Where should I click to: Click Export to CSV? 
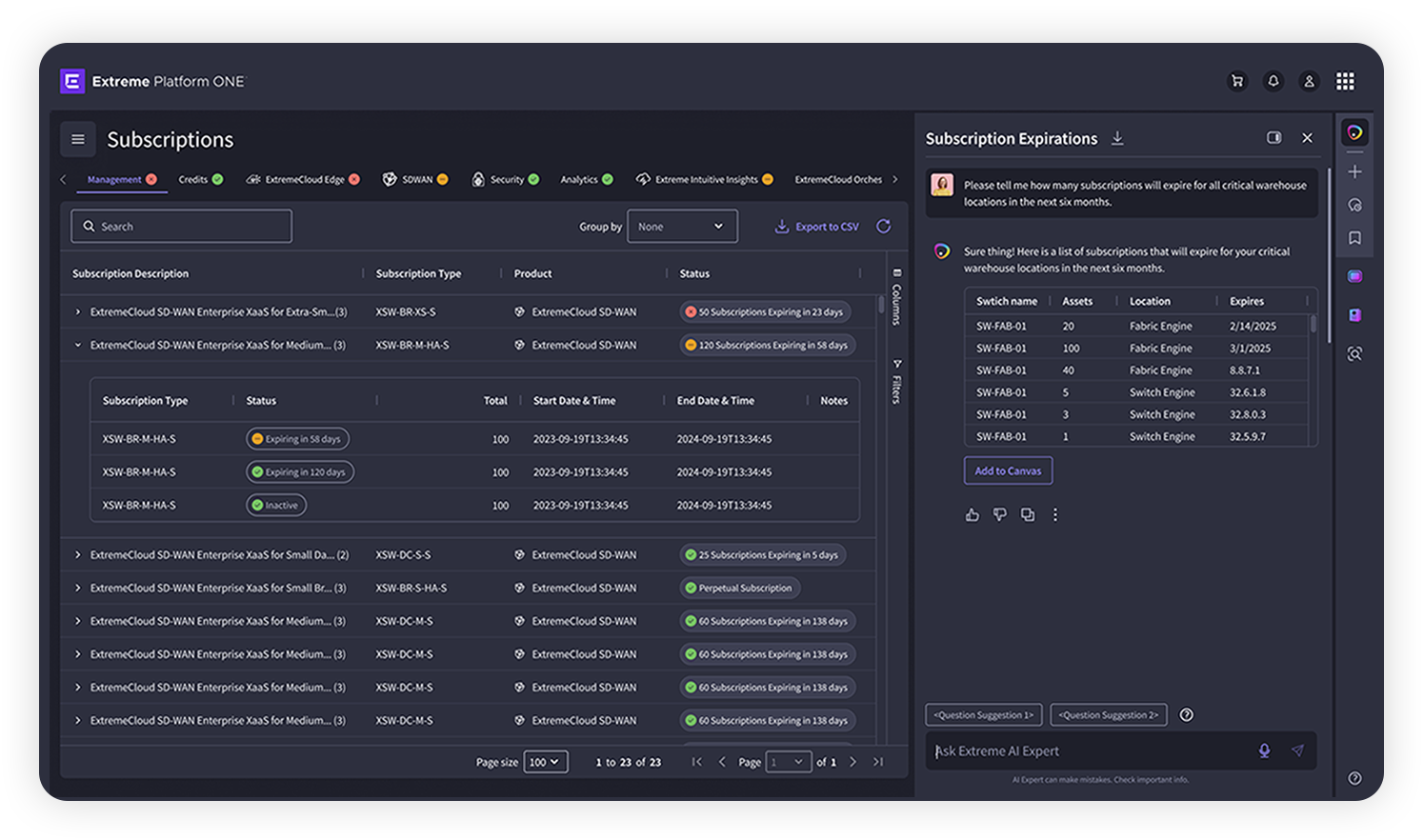point(817,227)
